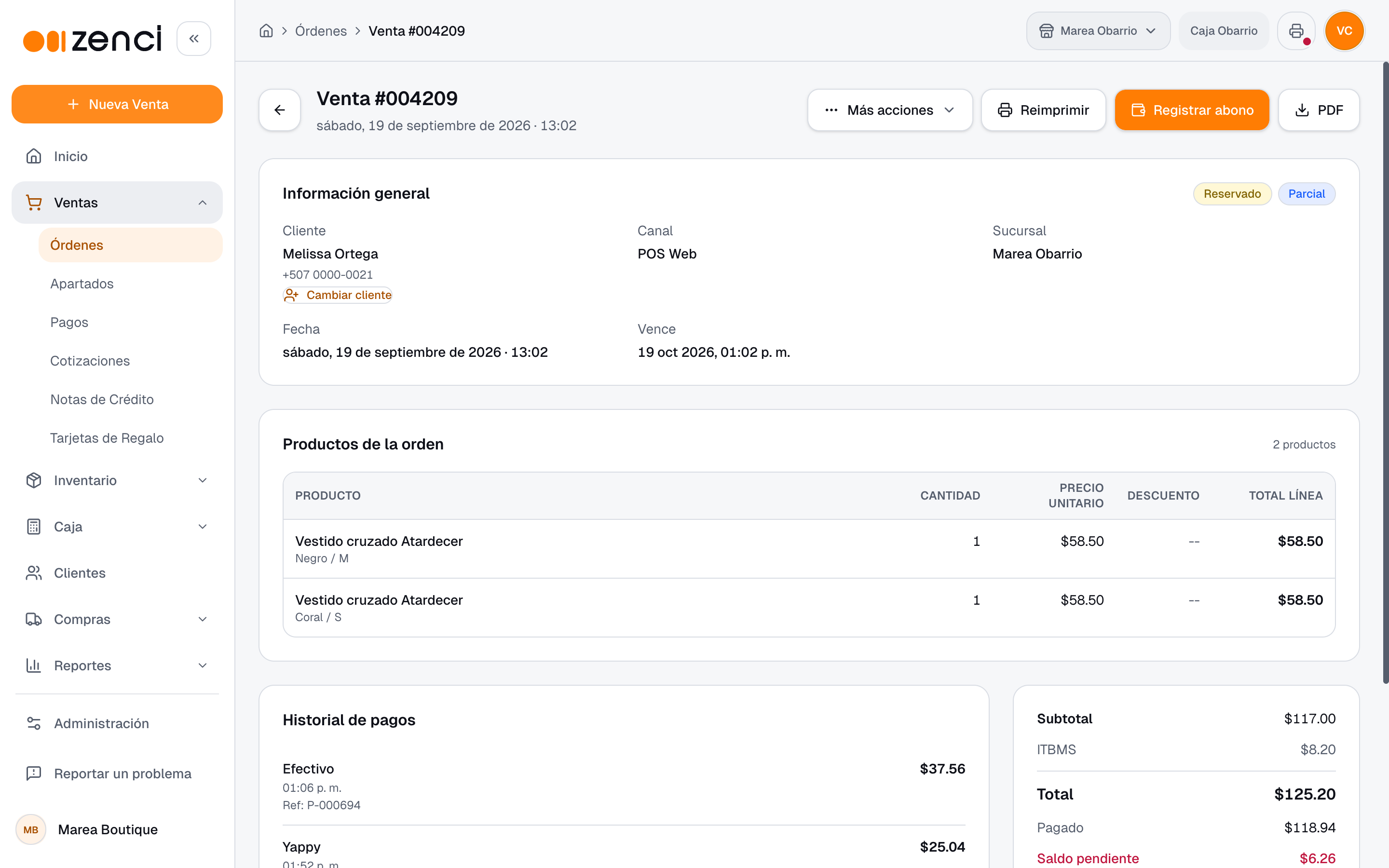Click the Nueva Venta button

pos(117,104)
